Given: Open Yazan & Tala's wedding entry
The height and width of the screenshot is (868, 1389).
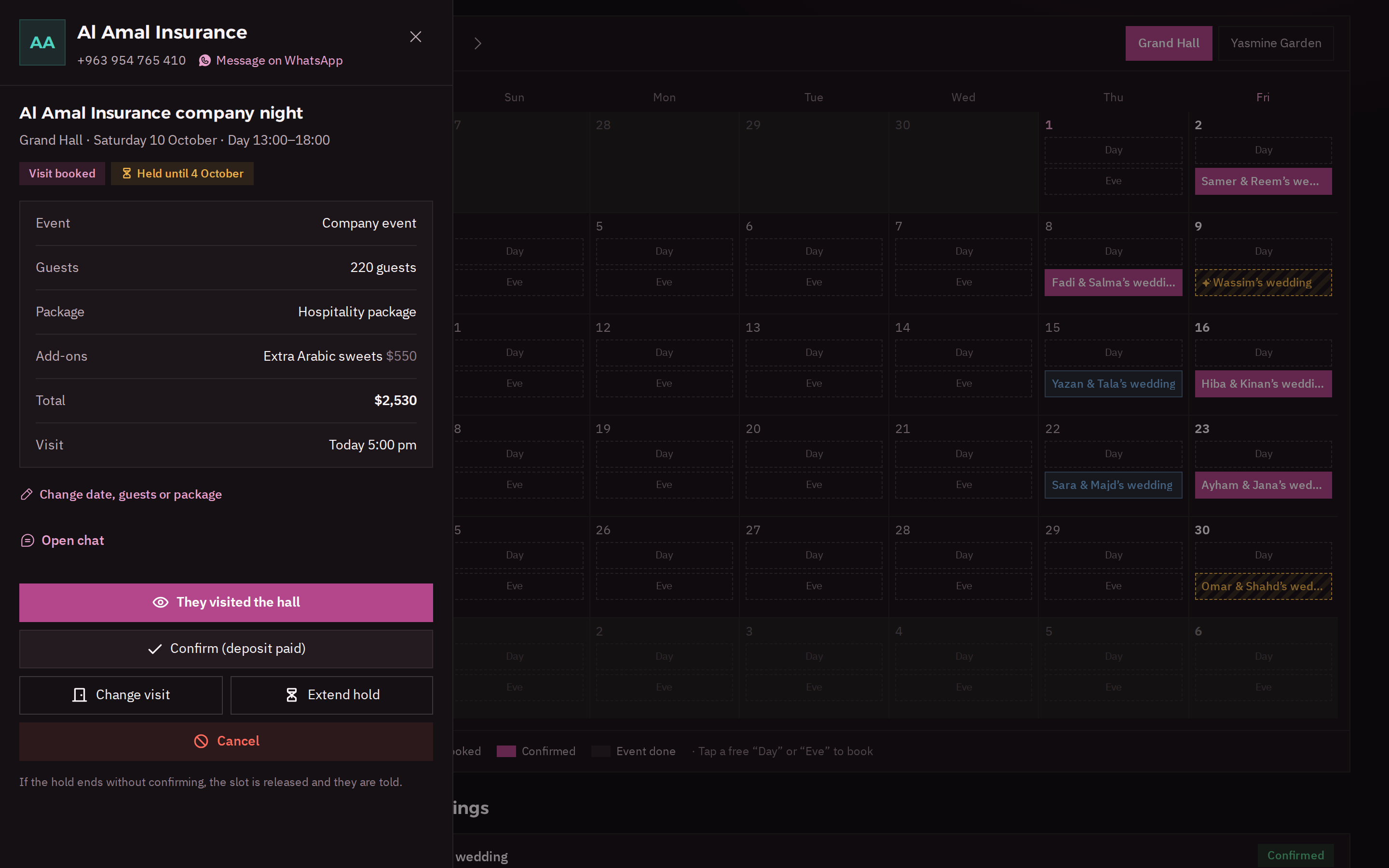Looking at the screenshot, I should (x=1113, y=383).
